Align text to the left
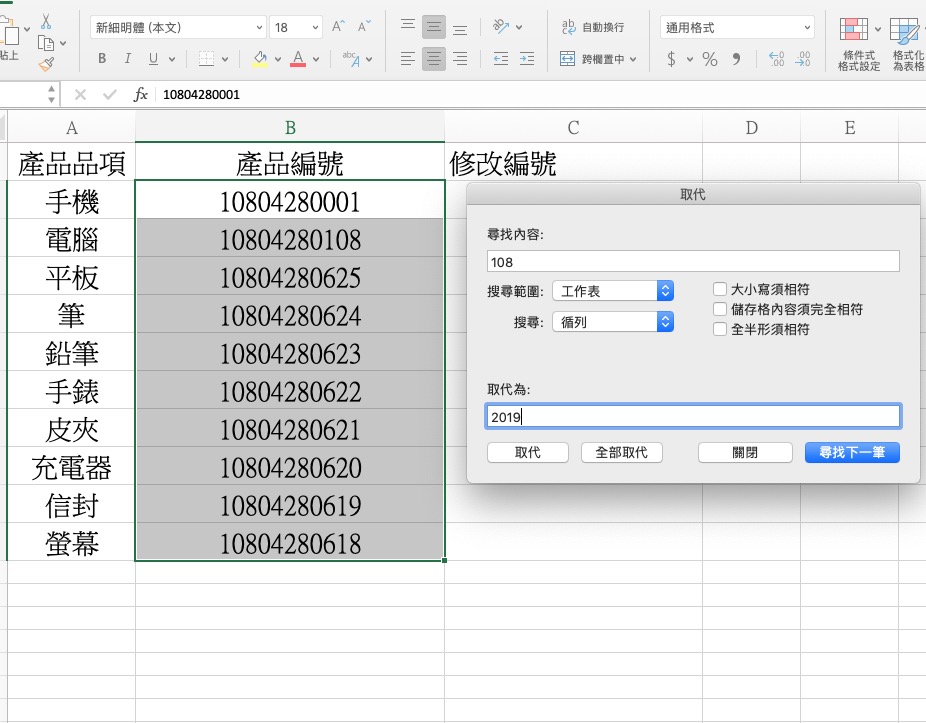926x723 pixels. (x=407, y=59)
